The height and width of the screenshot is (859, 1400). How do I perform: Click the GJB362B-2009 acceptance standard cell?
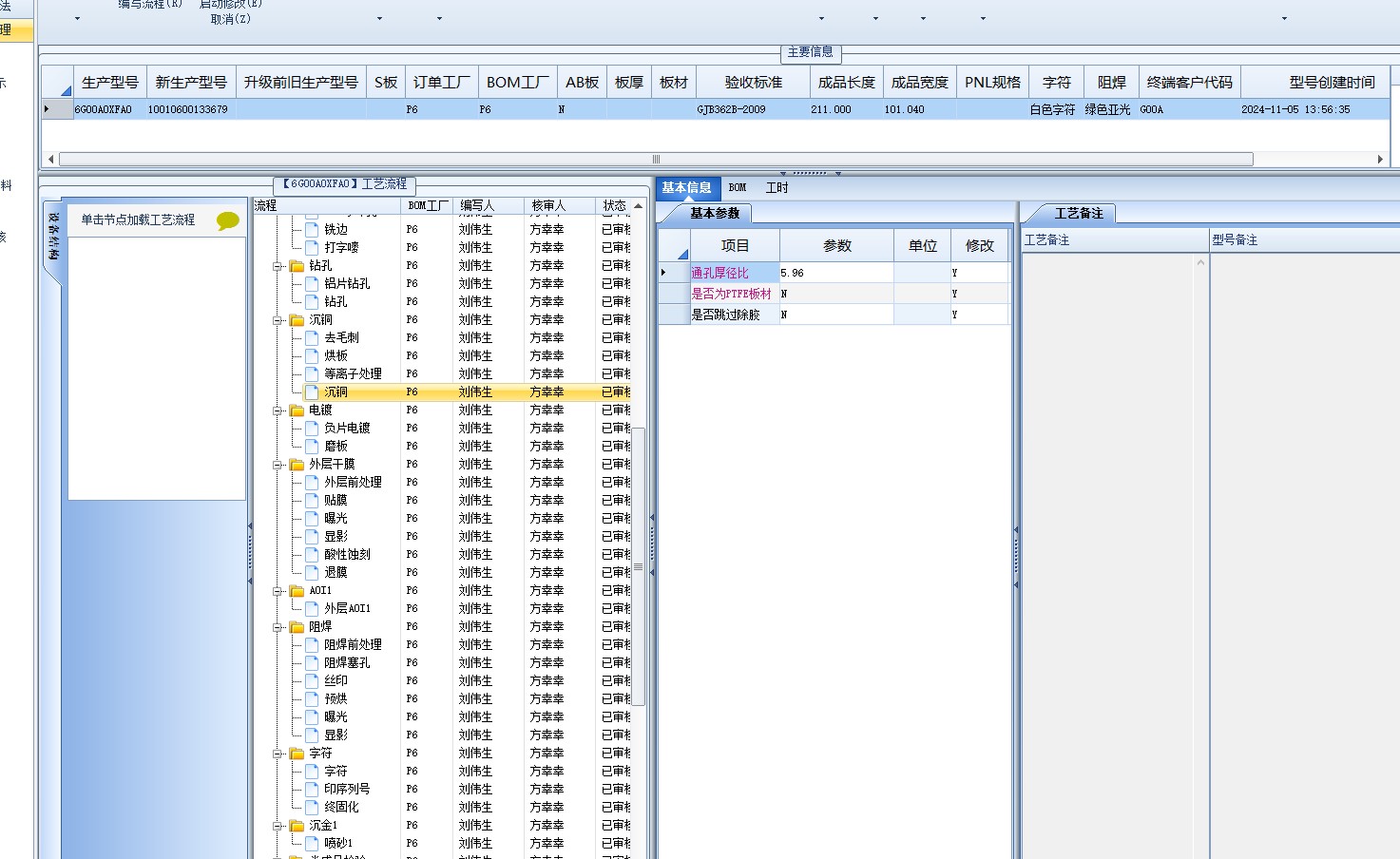[753, 109]
